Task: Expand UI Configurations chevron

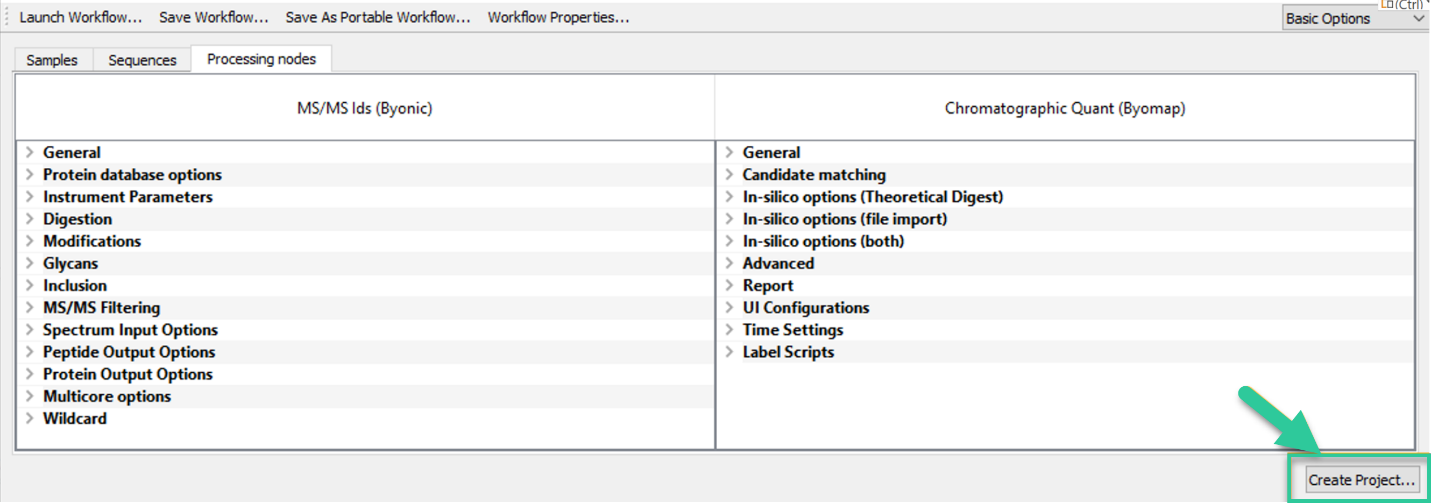Action: tap(730, 308)
